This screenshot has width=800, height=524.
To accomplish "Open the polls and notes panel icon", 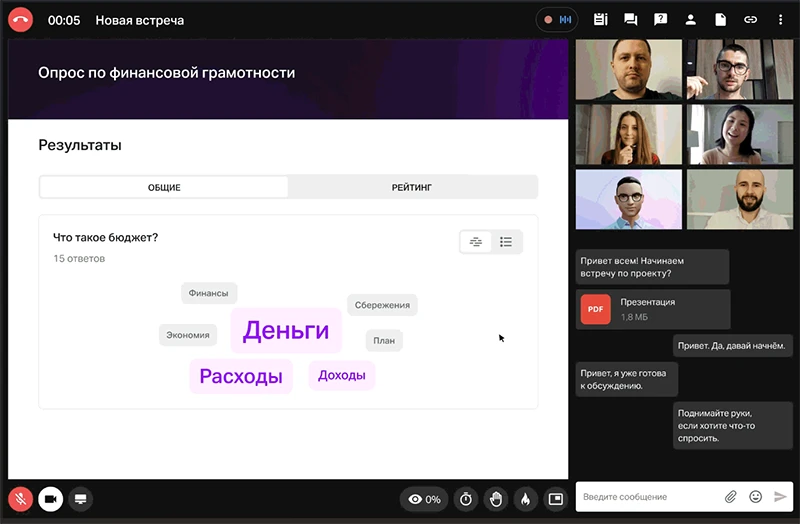I will 601,20.
